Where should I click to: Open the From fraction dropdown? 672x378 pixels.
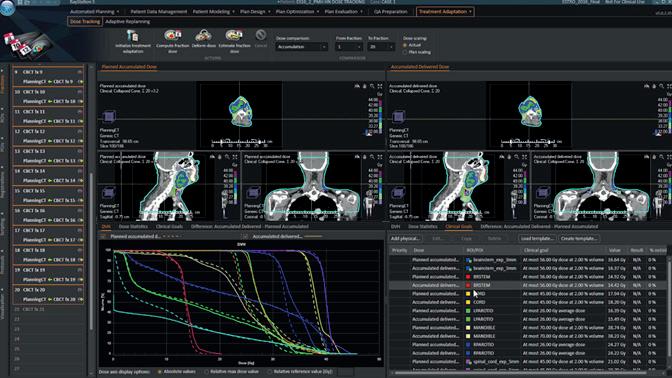tap(348, 47)
